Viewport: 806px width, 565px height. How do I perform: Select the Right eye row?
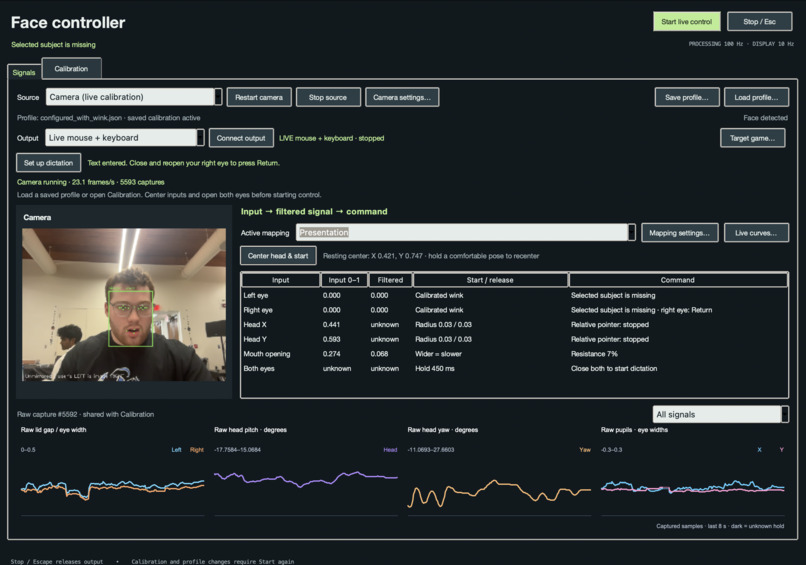point(514,310)
